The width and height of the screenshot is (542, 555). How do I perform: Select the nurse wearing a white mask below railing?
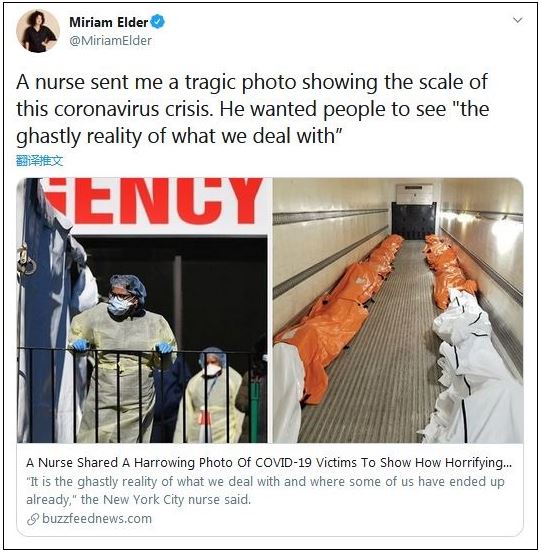pyautogui.click(x=214, y=395)
